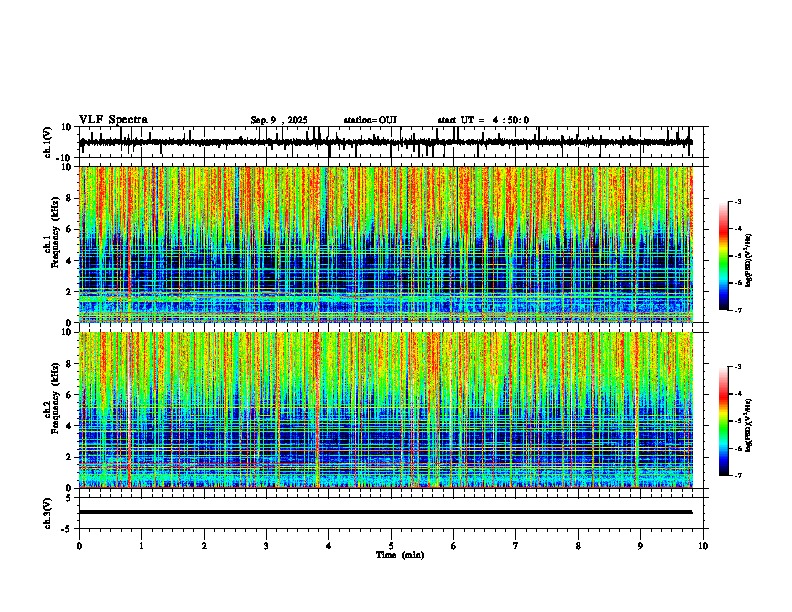Click the date "Sep. 9, 2025" in header
This screenshot has height=612, width=792.
[x=279, y=120]
